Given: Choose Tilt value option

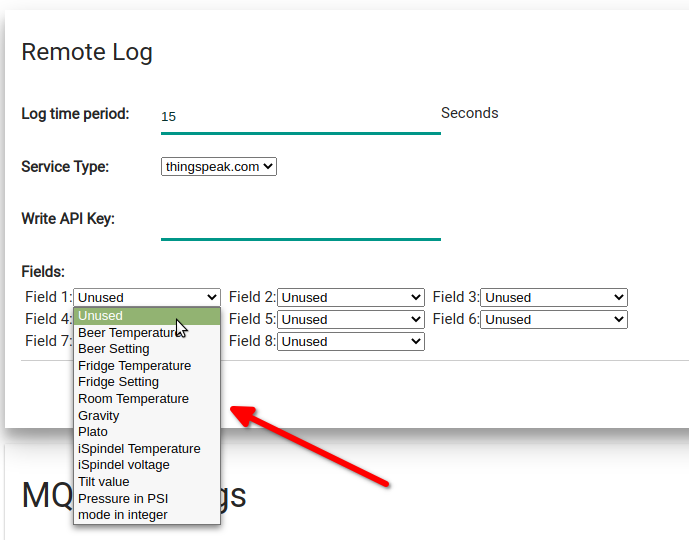Looking at the screenshot, I should click(147, 482).
